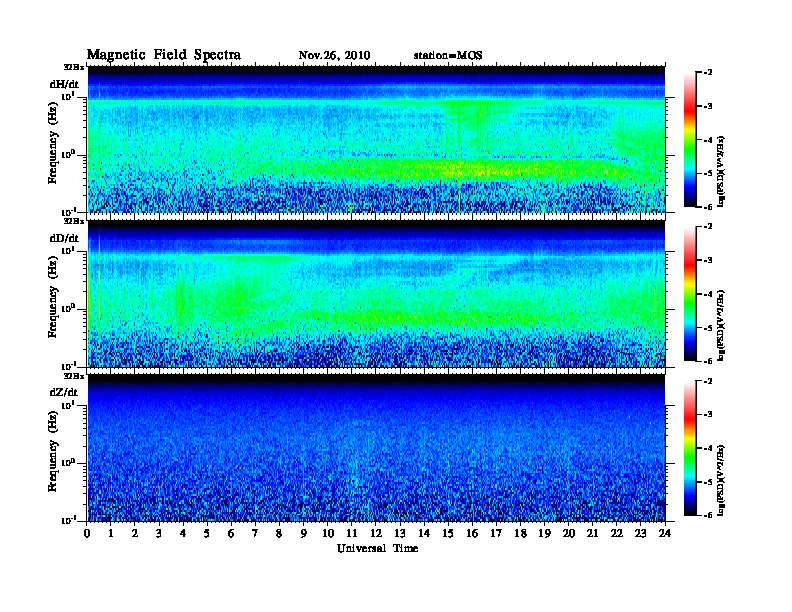
Task: Click hour "10" on the time axis
Action: [328, 533]
